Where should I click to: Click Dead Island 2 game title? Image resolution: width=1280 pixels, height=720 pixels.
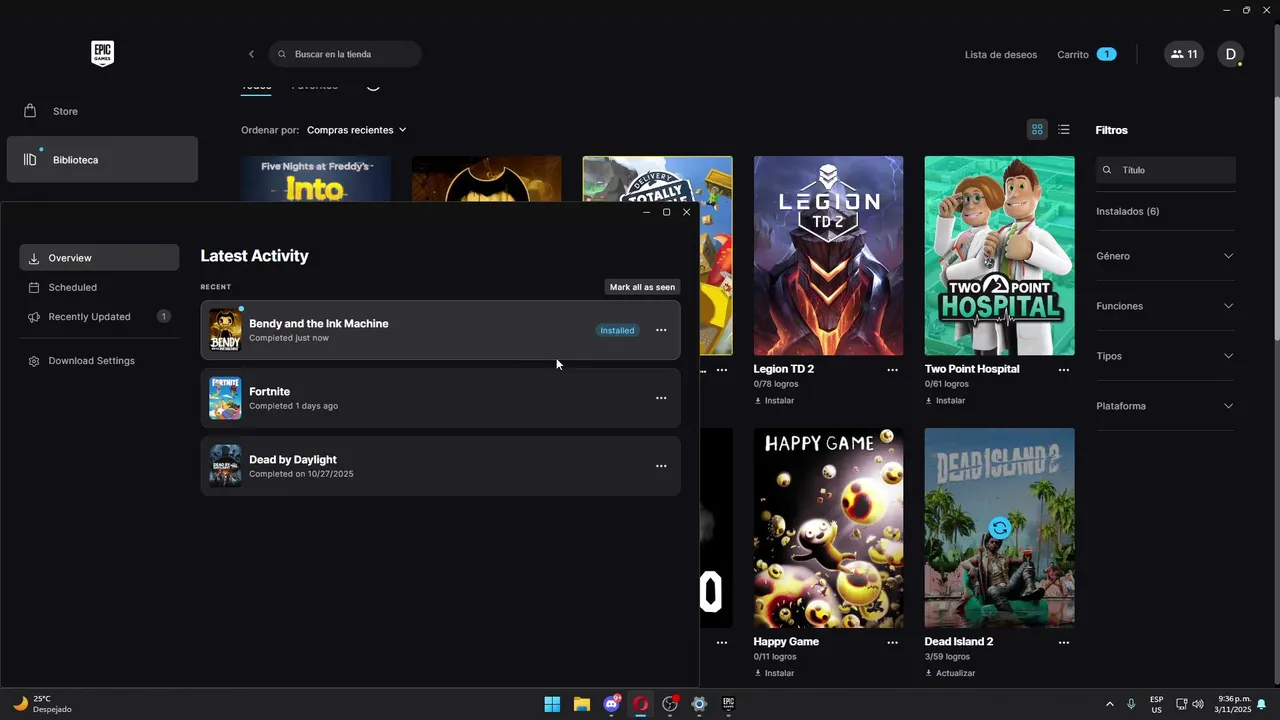959,642
